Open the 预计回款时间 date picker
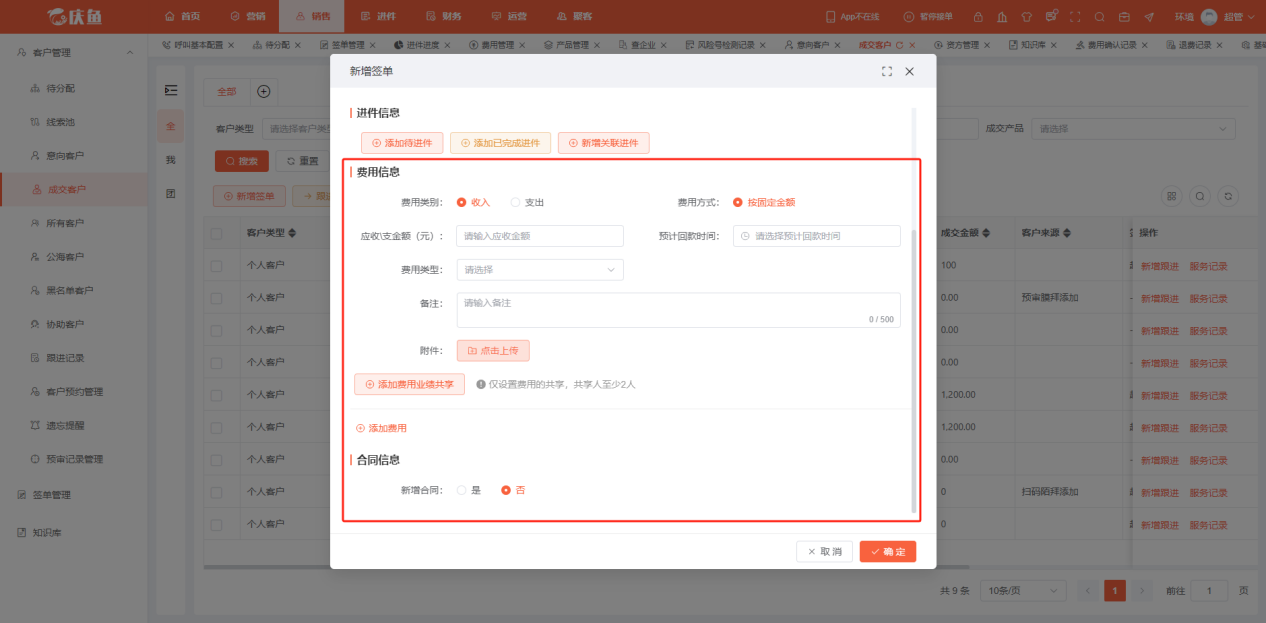The width and height of the screenshot is (1266, 623). (x=817, y=236)
